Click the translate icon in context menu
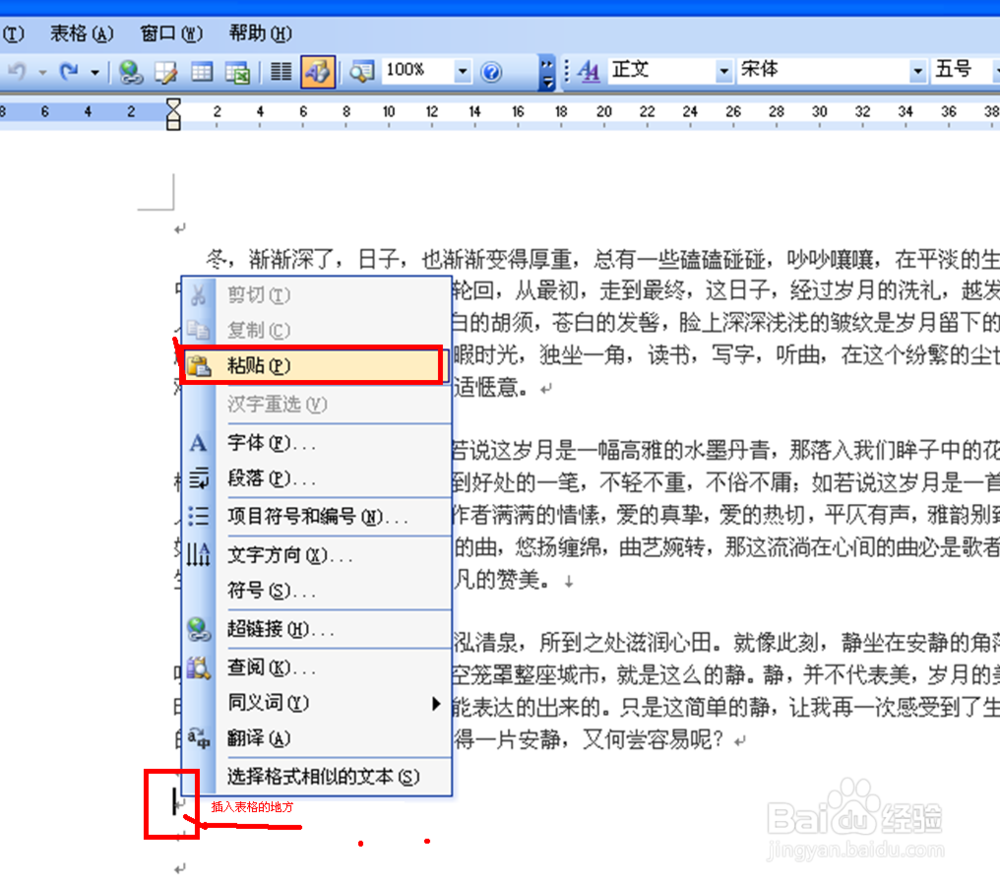This screenshot has width=1000, height=884. [x=198, y=738]
